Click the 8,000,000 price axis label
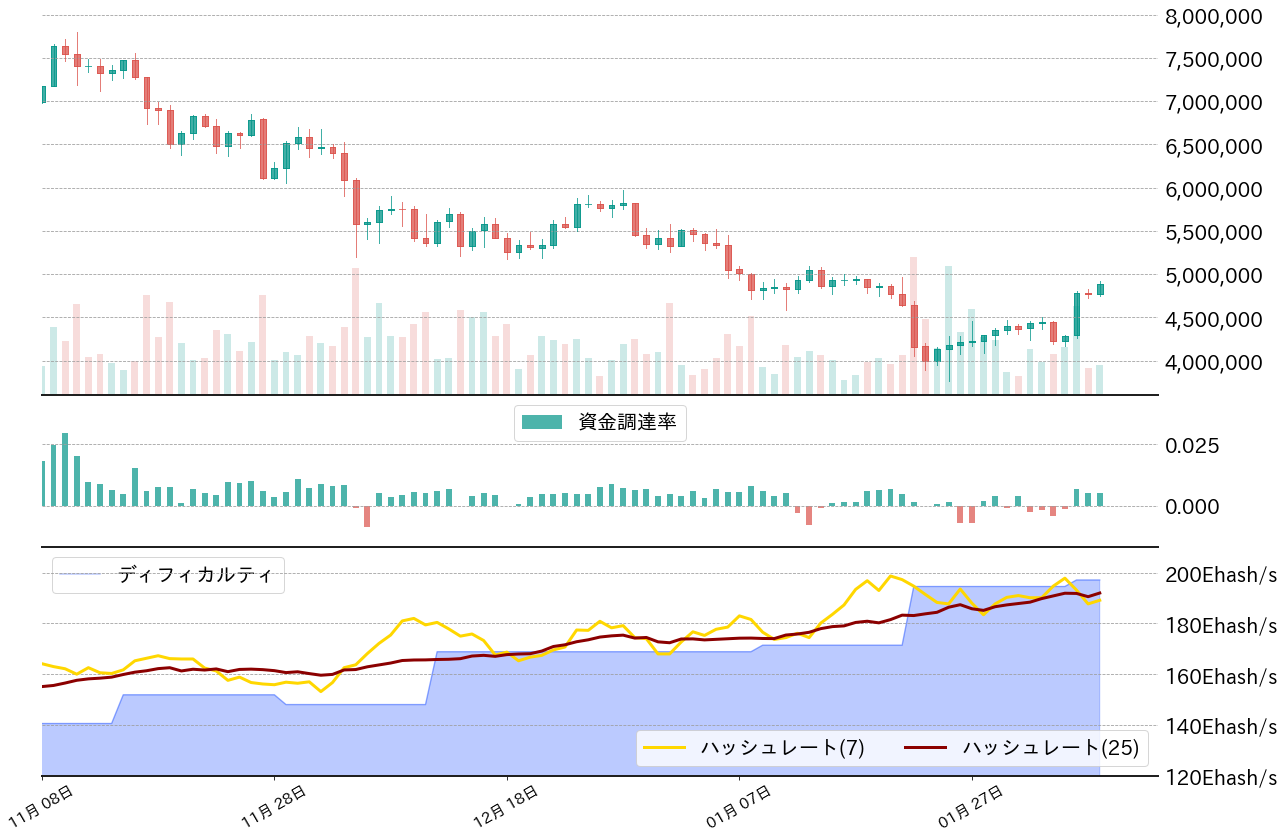 (x=1214, y=16)
